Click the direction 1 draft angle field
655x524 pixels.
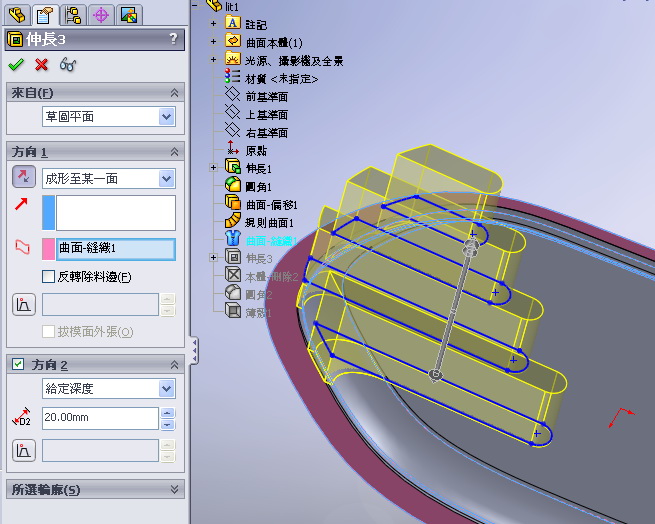[x=100, y=304]
